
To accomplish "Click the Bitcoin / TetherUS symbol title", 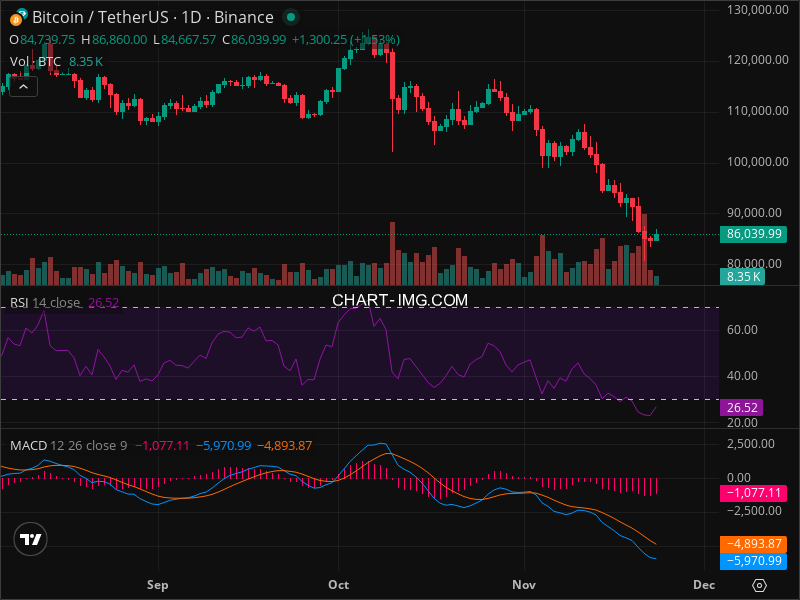I will coord(152,17).
